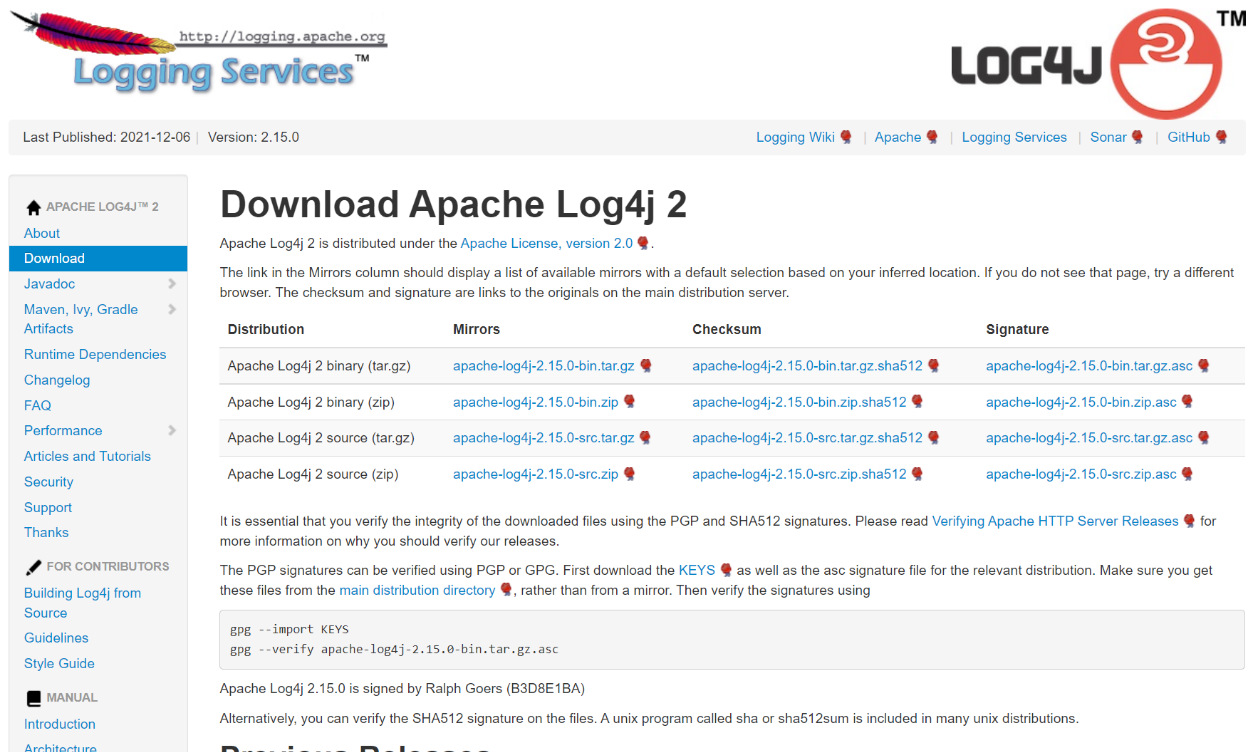Click the book icon beside MANUAL

(33, 698)
